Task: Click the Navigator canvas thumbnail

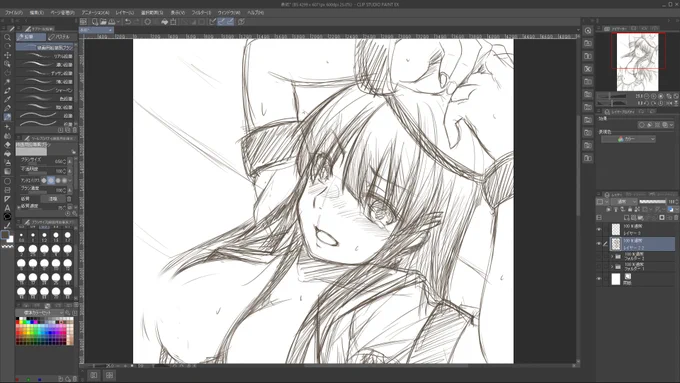Action: [x=638, y=62]
